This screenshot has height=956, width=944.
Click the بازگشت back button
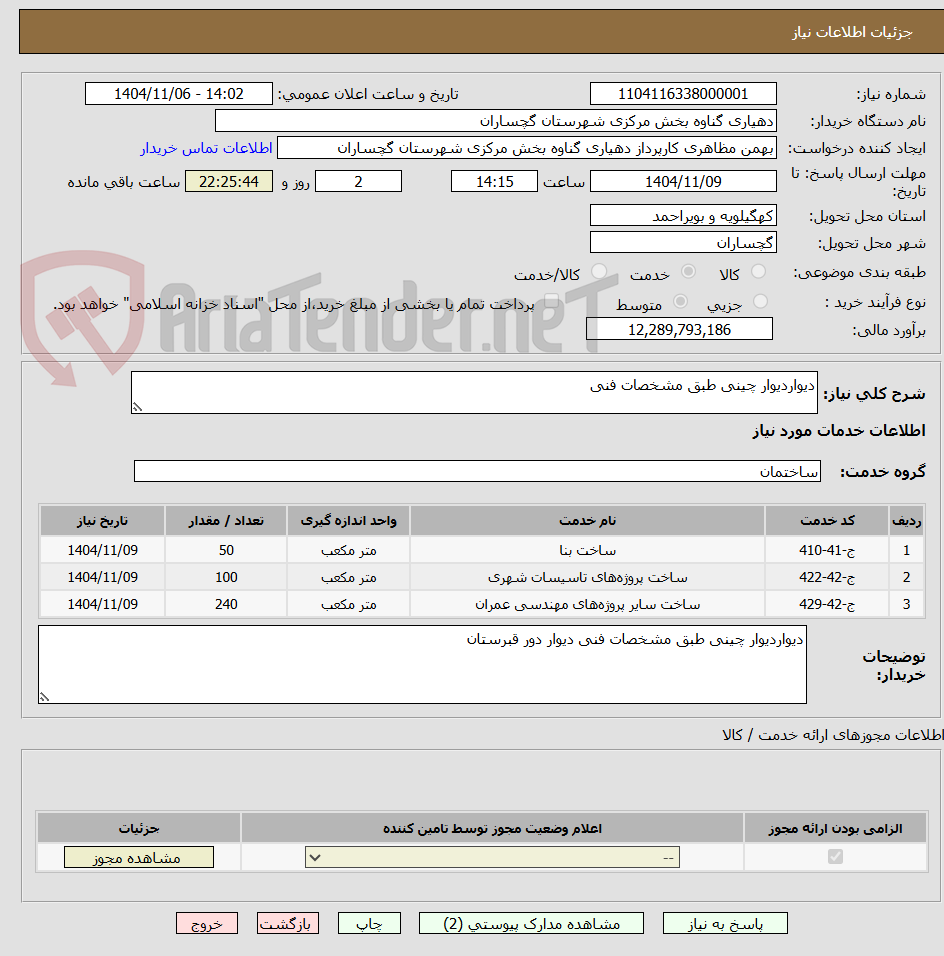point(287,923)
